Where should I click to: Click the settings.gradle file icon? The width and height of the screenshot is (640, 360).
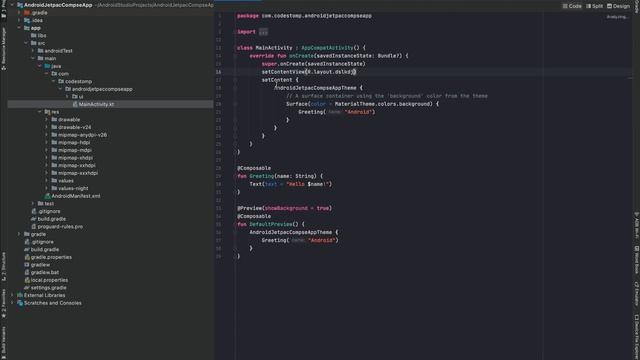pos(27,288)
